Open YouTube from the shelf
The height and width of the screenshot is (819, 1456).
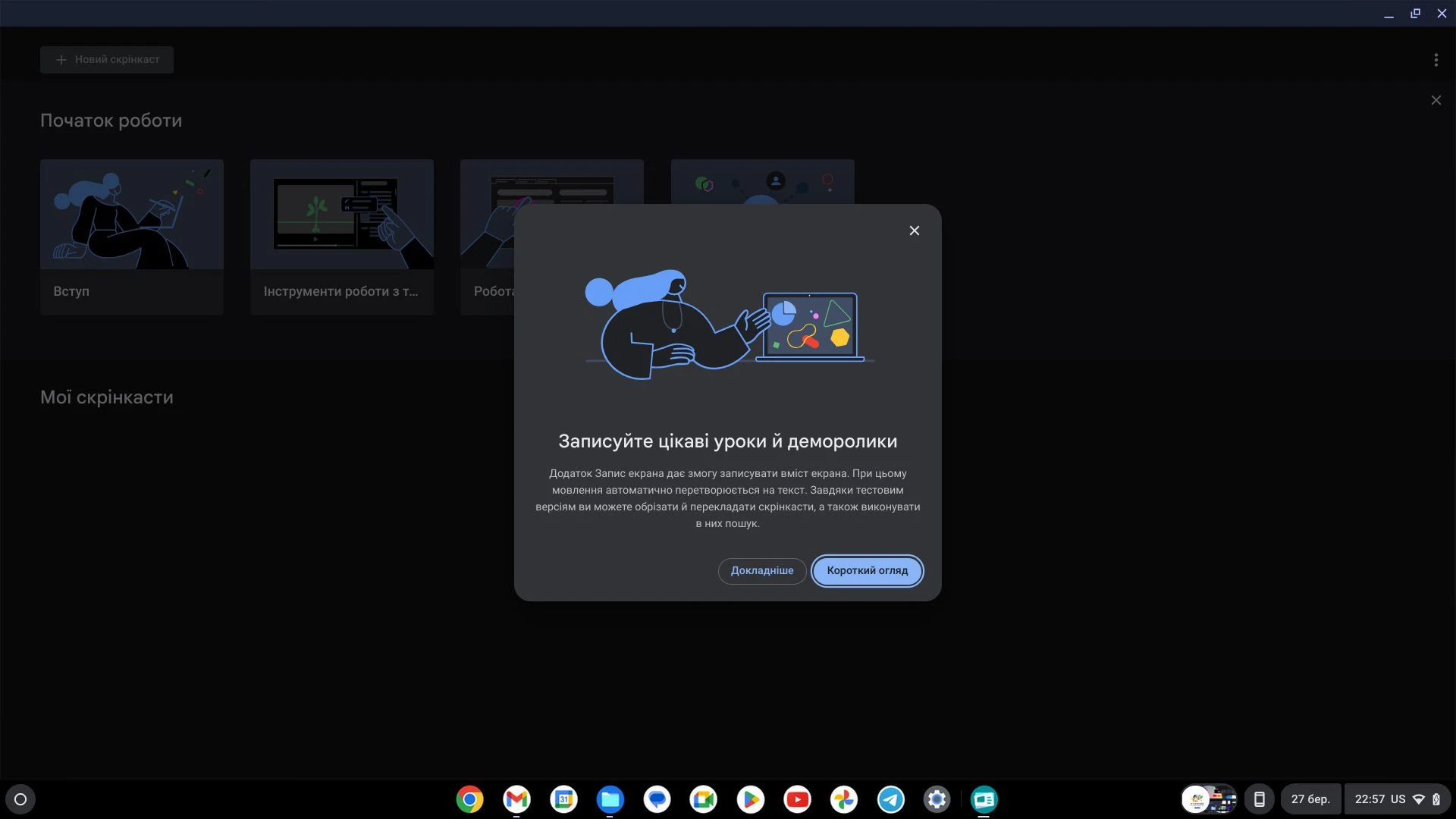point(797,799)
